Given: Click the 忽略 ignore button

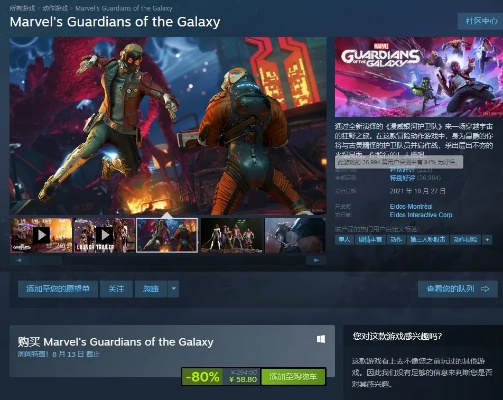Looking at the screenshot, I should (151, 289).
